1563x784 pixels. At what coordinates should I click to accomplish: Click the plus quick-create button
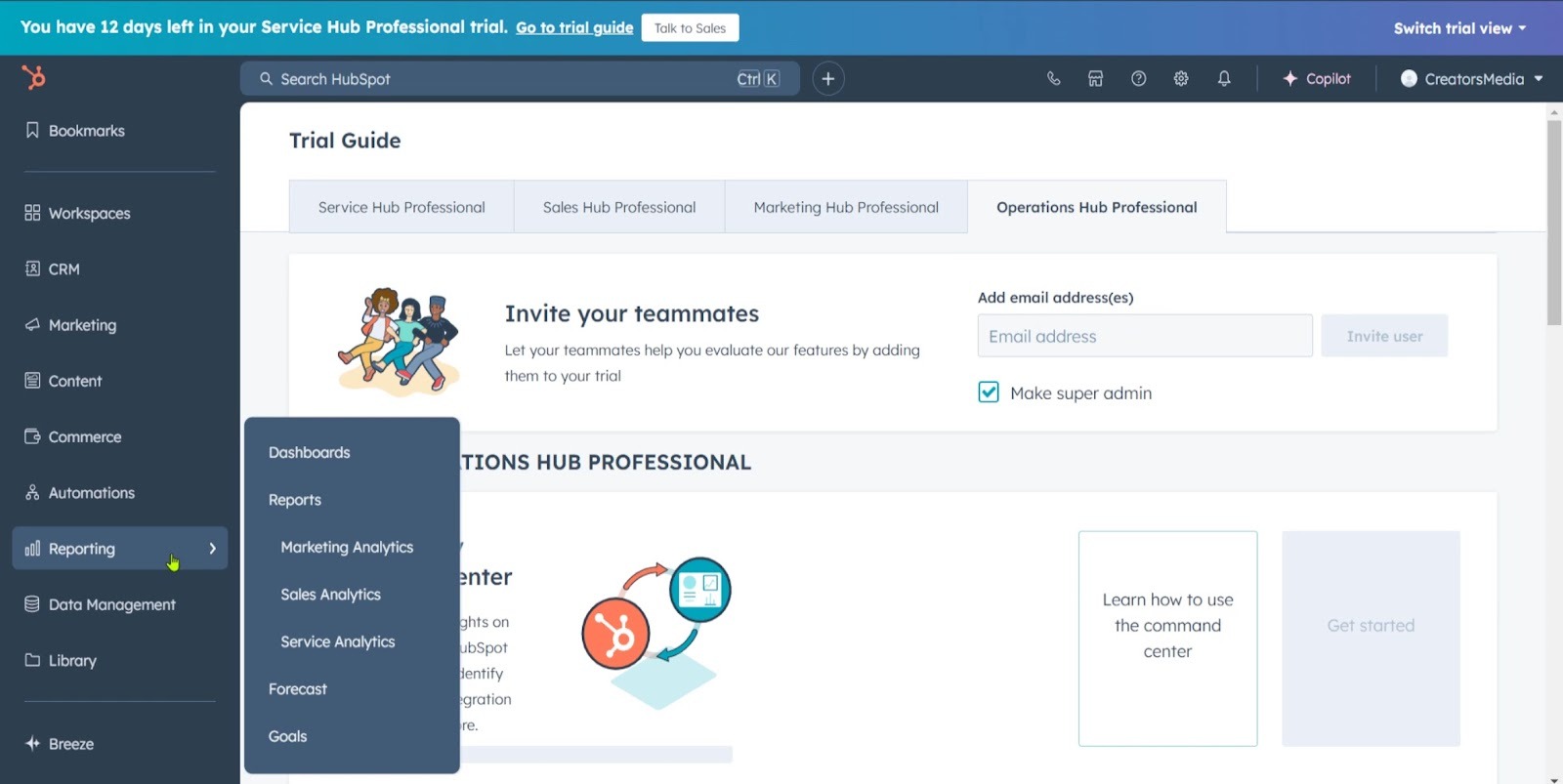point(827,79)
